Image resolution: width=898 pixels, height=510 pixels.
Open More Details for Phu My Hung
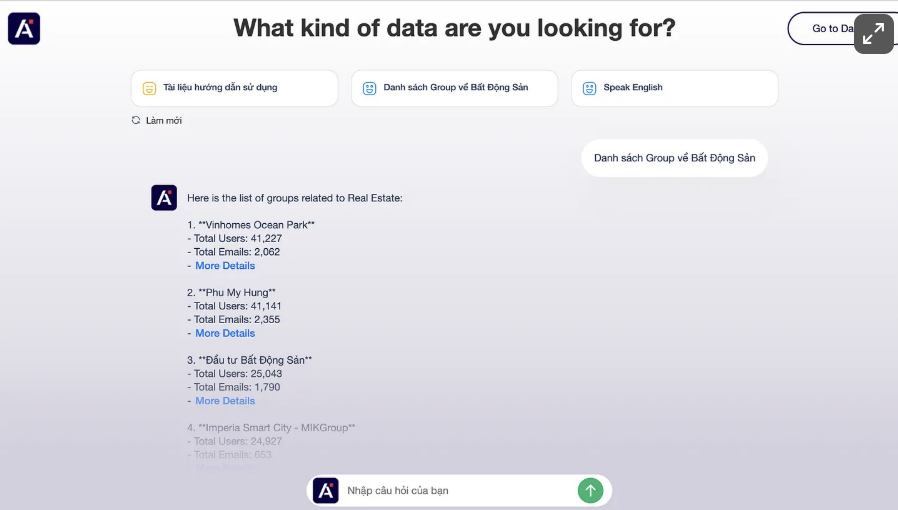click(225, 333)
